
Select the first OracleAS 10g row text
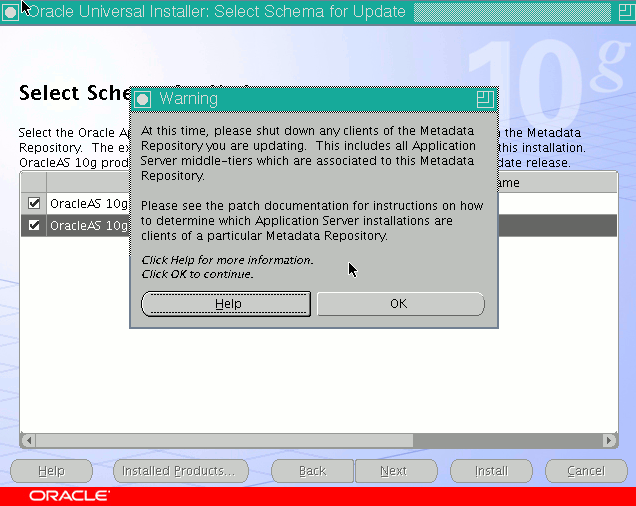[x=88, y=203]
